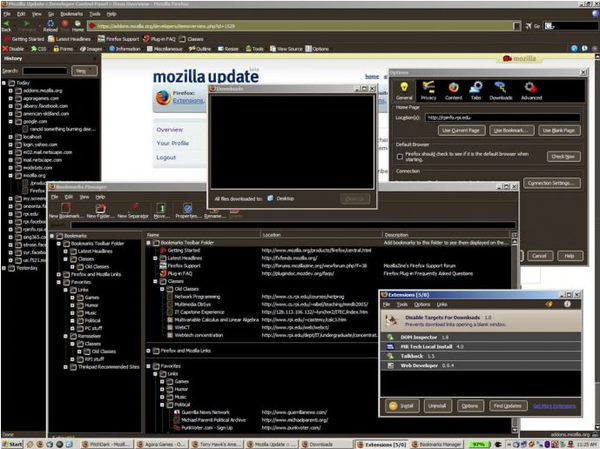
Task: Click the Move icon in Bookmarks Manager
Action: [x=161, y=211]
